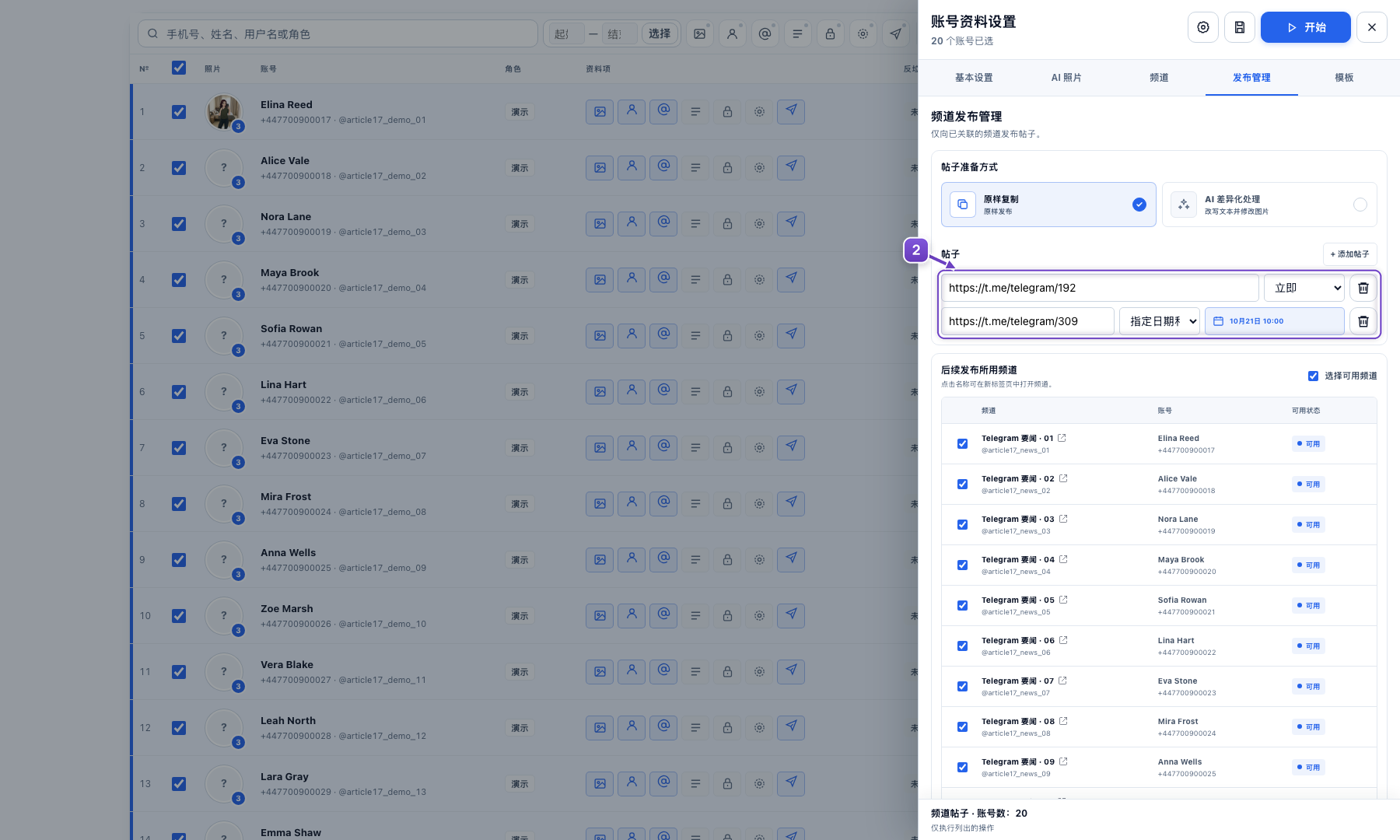
Task: Switch to the 频道 tab
Action: click(1159, 78)
